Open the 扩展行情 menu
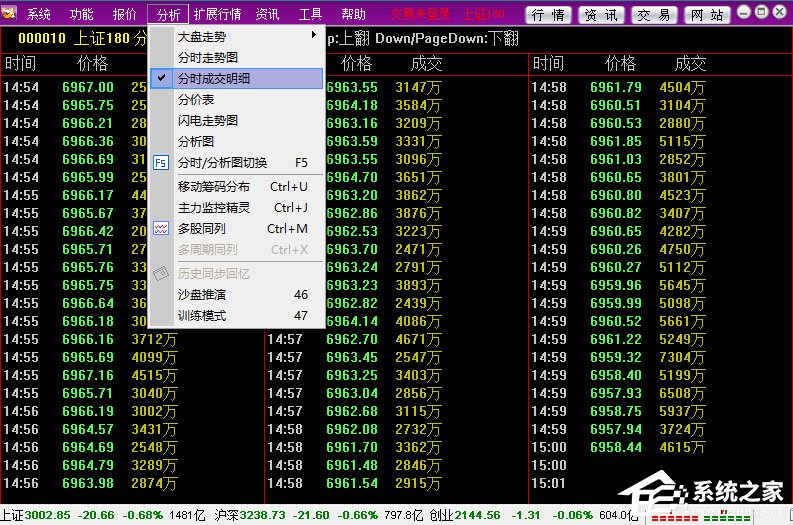 (217, 14)
